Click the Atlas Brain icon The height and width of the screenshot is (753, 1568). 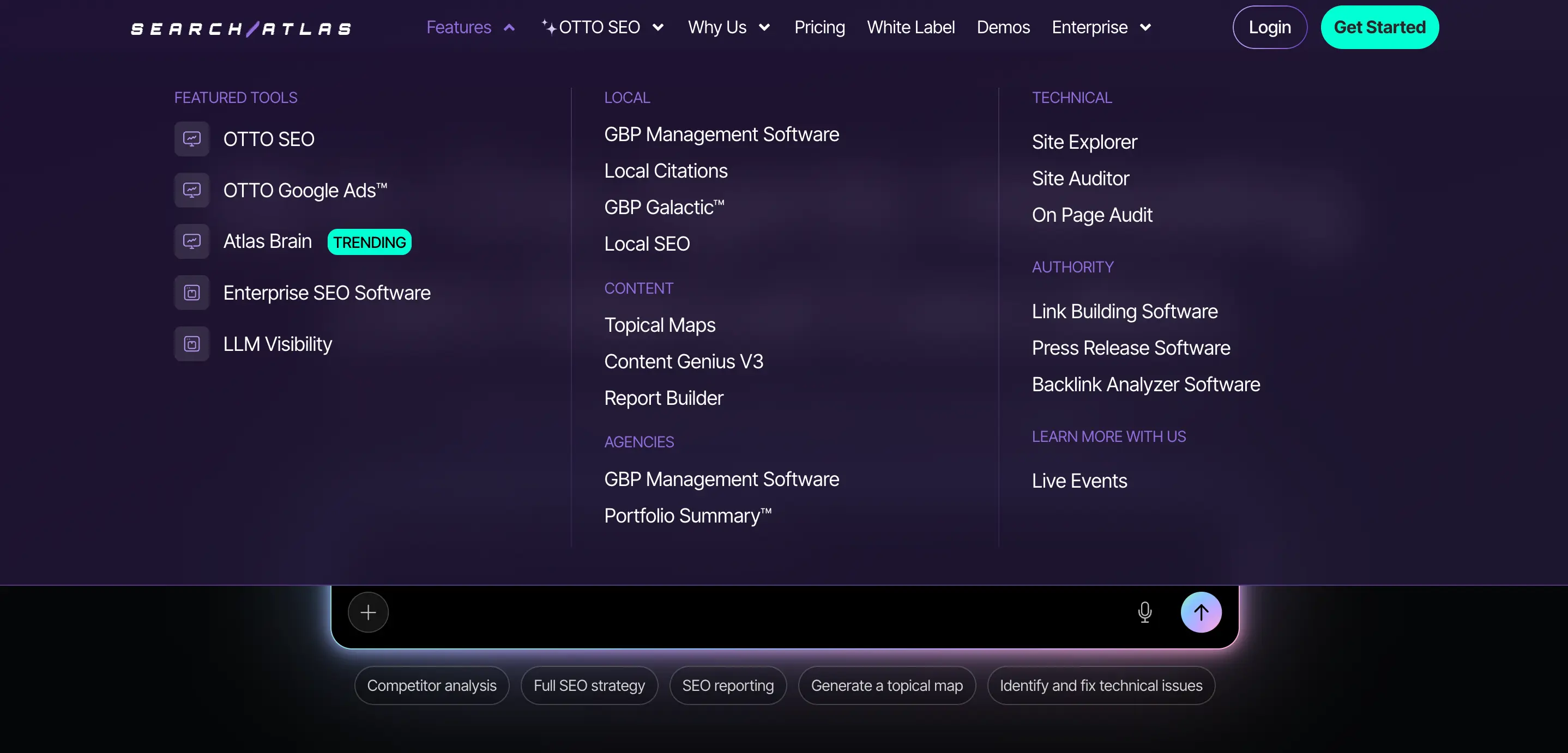(x=192, y=241)
